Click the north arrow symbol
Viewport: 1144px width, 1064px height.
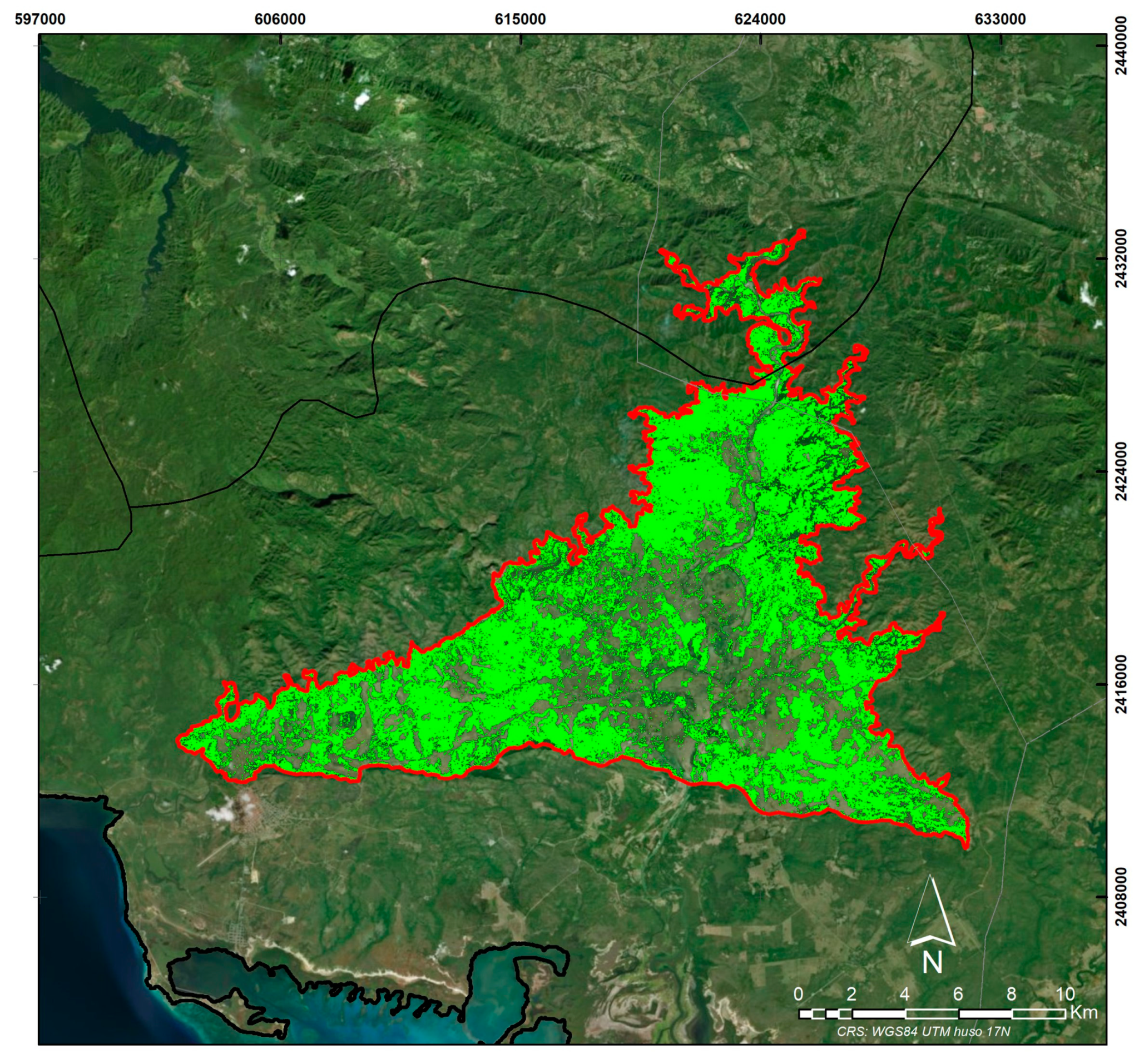point(931,913)
